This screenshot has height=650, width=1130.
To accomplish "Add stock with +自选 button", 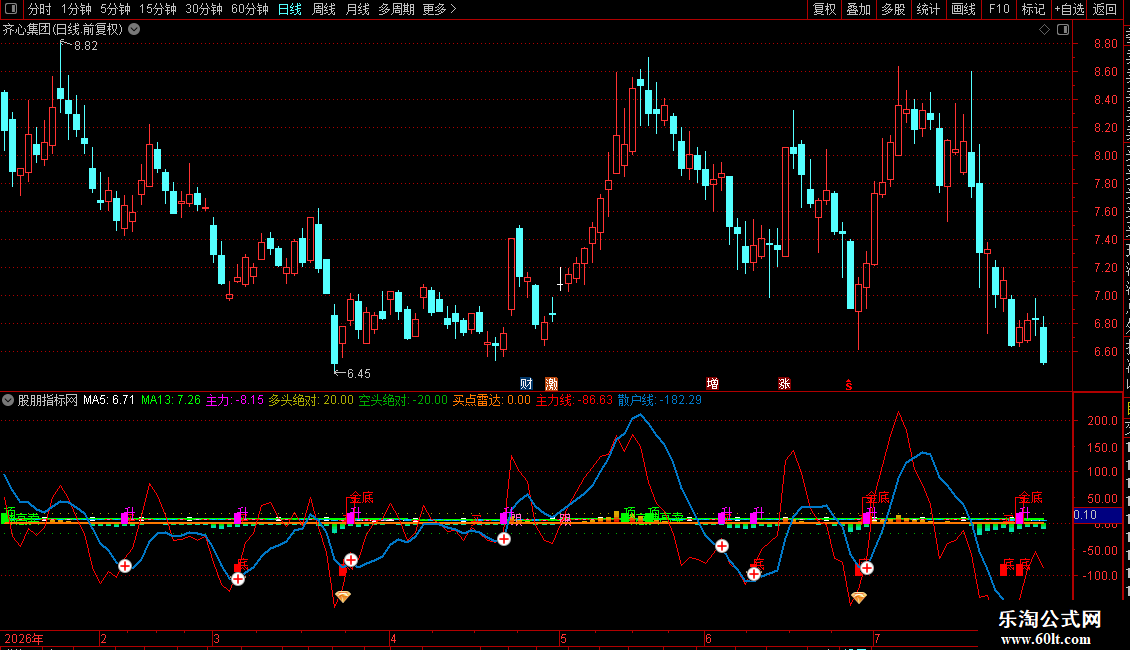I will pos(1069,9).
